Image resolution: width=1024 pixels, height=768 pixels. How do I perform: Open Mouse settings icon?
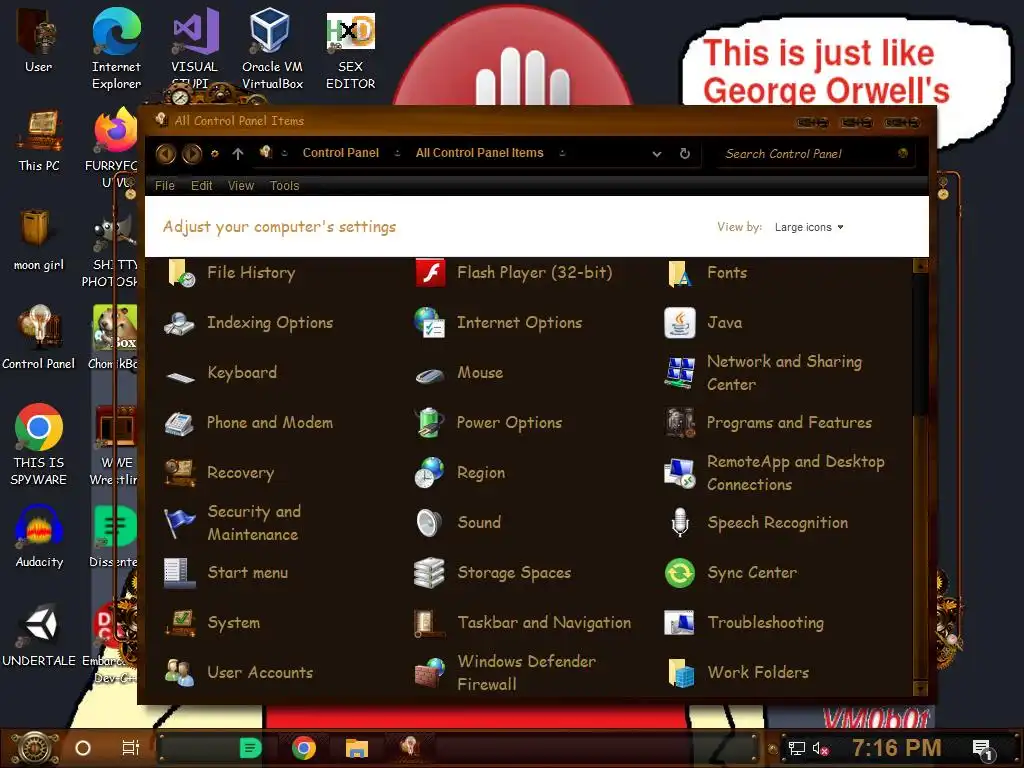[430, 374]
